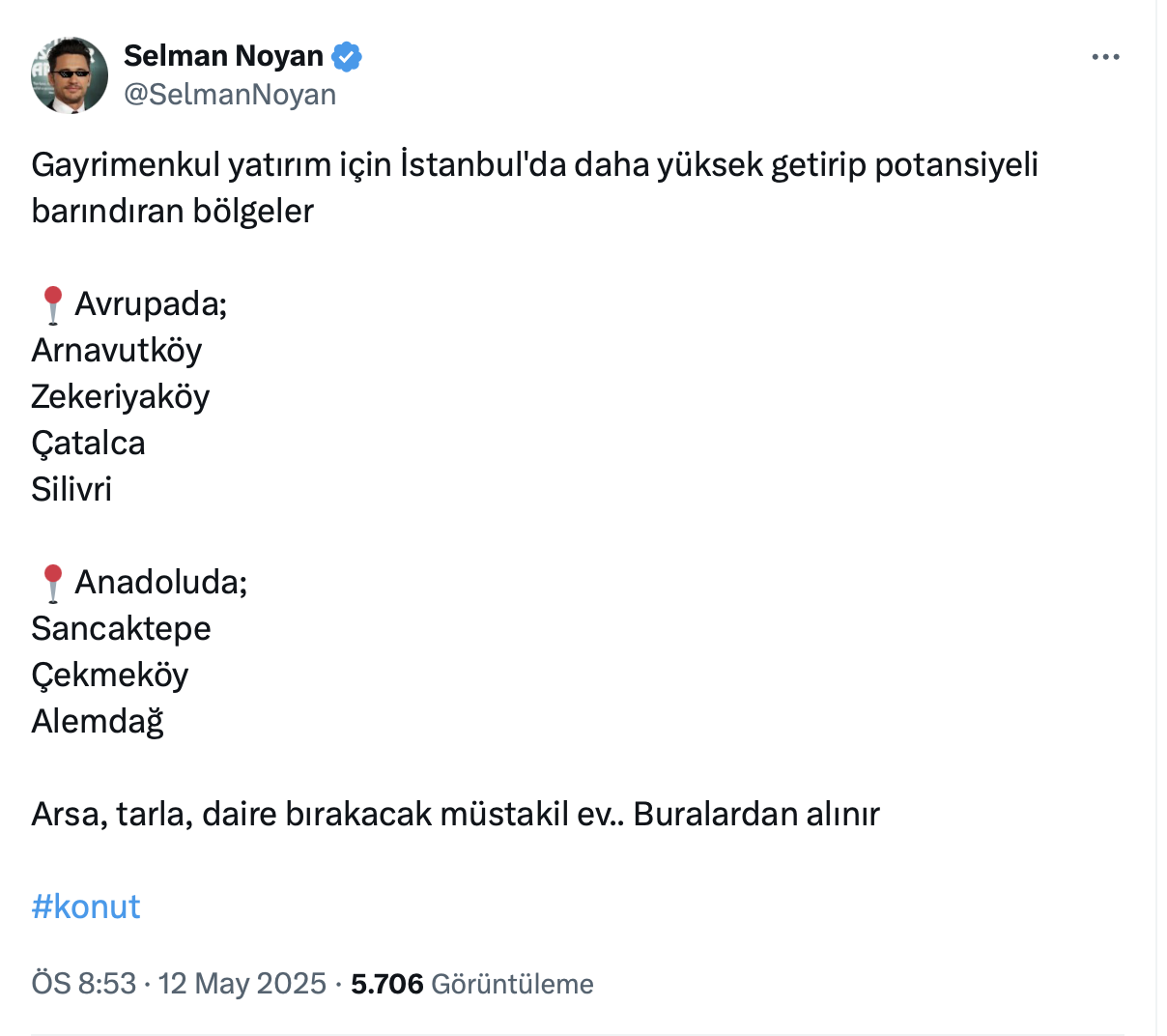Click the red pin emoji beside Avrupada
This screenshot has height=1036, width=1167.
(x=52, y=304)
